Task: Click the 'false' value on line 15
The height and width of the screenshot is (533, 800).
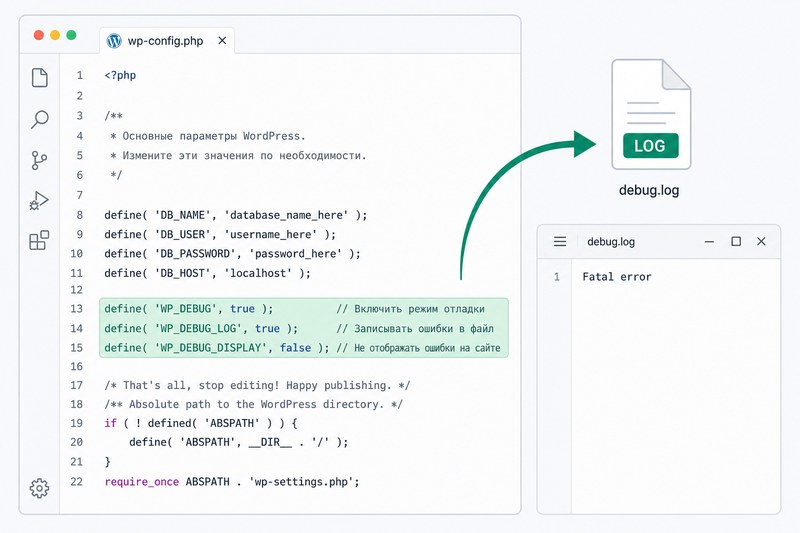Action: coord(295,348)
